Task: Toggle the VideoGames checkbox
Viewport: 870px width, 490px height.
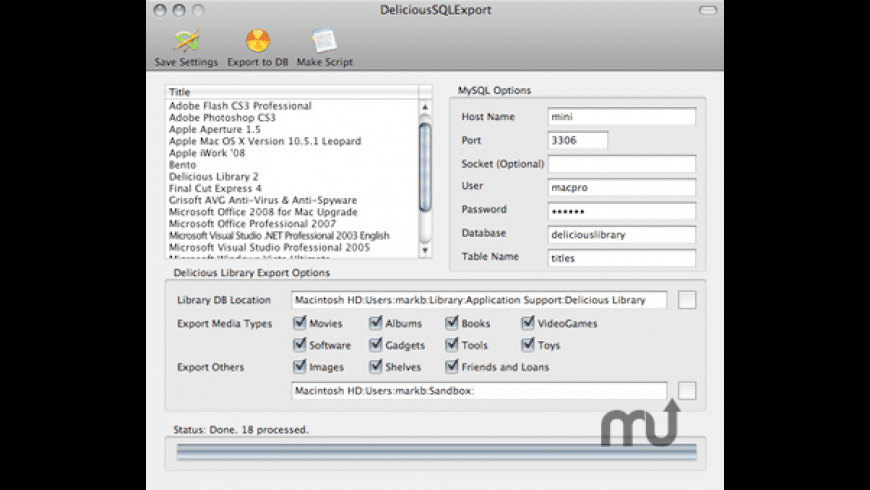Action: [x=528, y=322]
